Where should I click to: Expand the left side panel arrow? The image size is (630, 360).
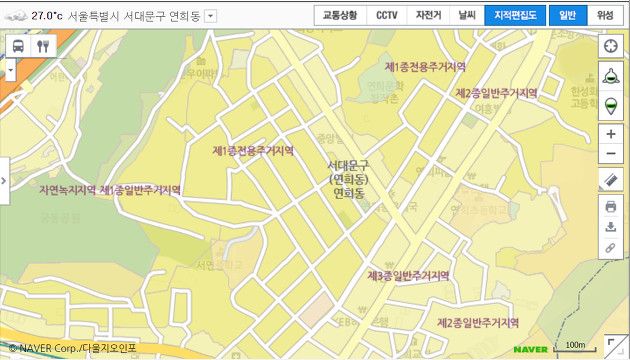4,181
